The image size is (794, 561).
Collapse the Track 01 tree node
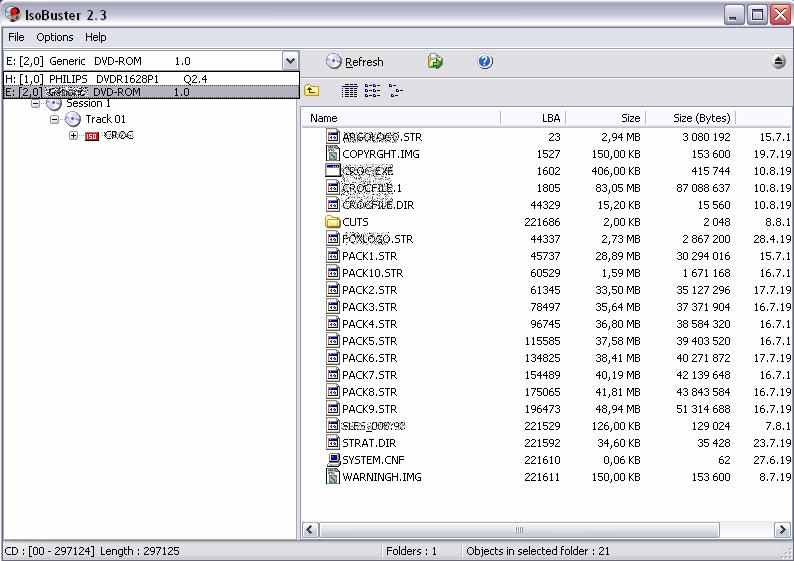click(55, 120)
